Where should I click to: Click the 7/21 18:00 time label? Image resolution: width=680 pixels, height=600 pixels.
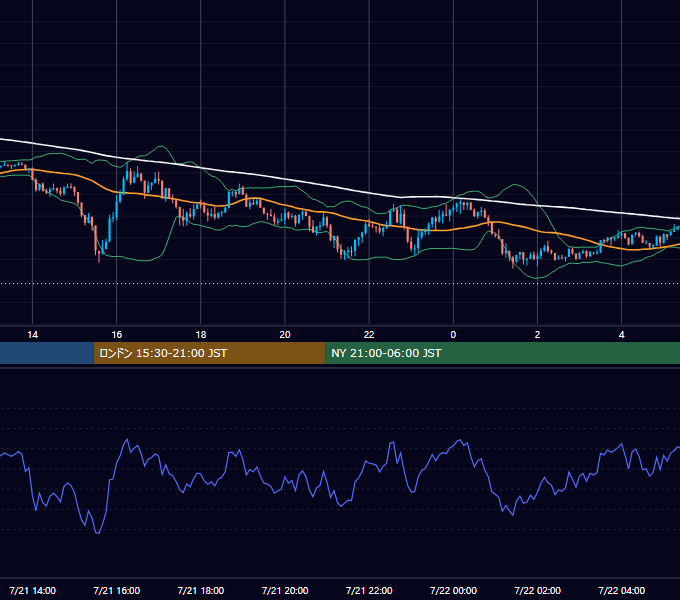coord(201,590)
